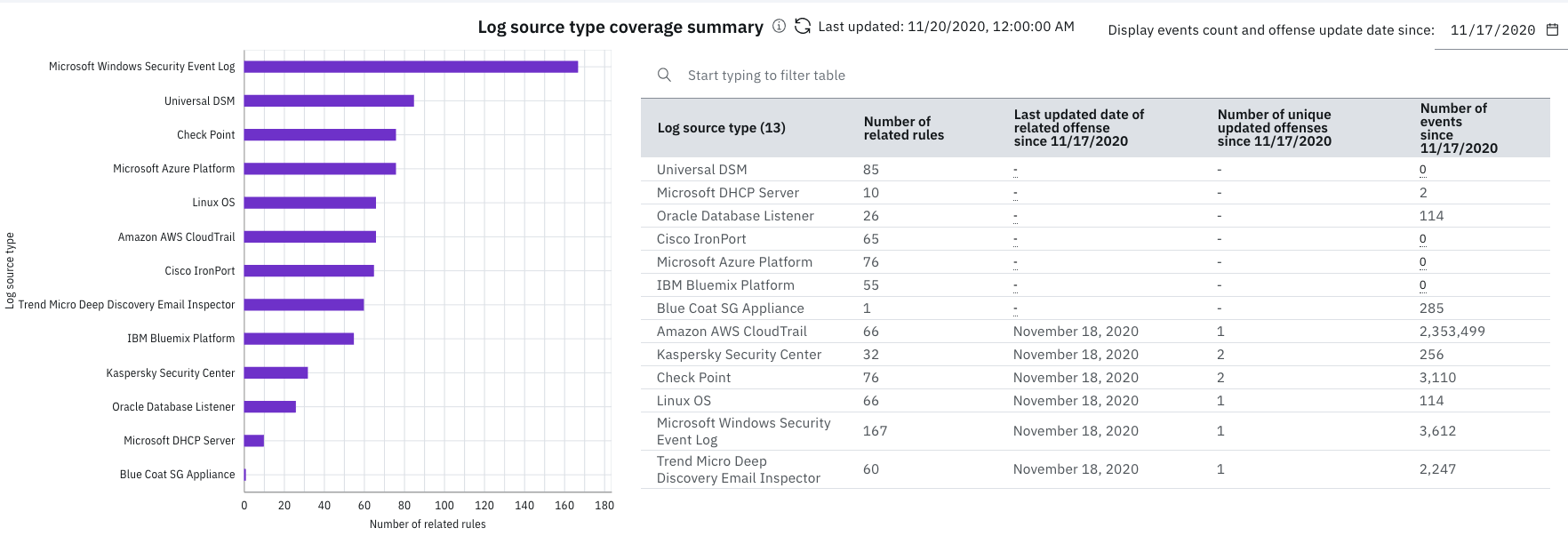
Task: Click the events count link for Universal DSM
Action: [x=1422, y=170]
